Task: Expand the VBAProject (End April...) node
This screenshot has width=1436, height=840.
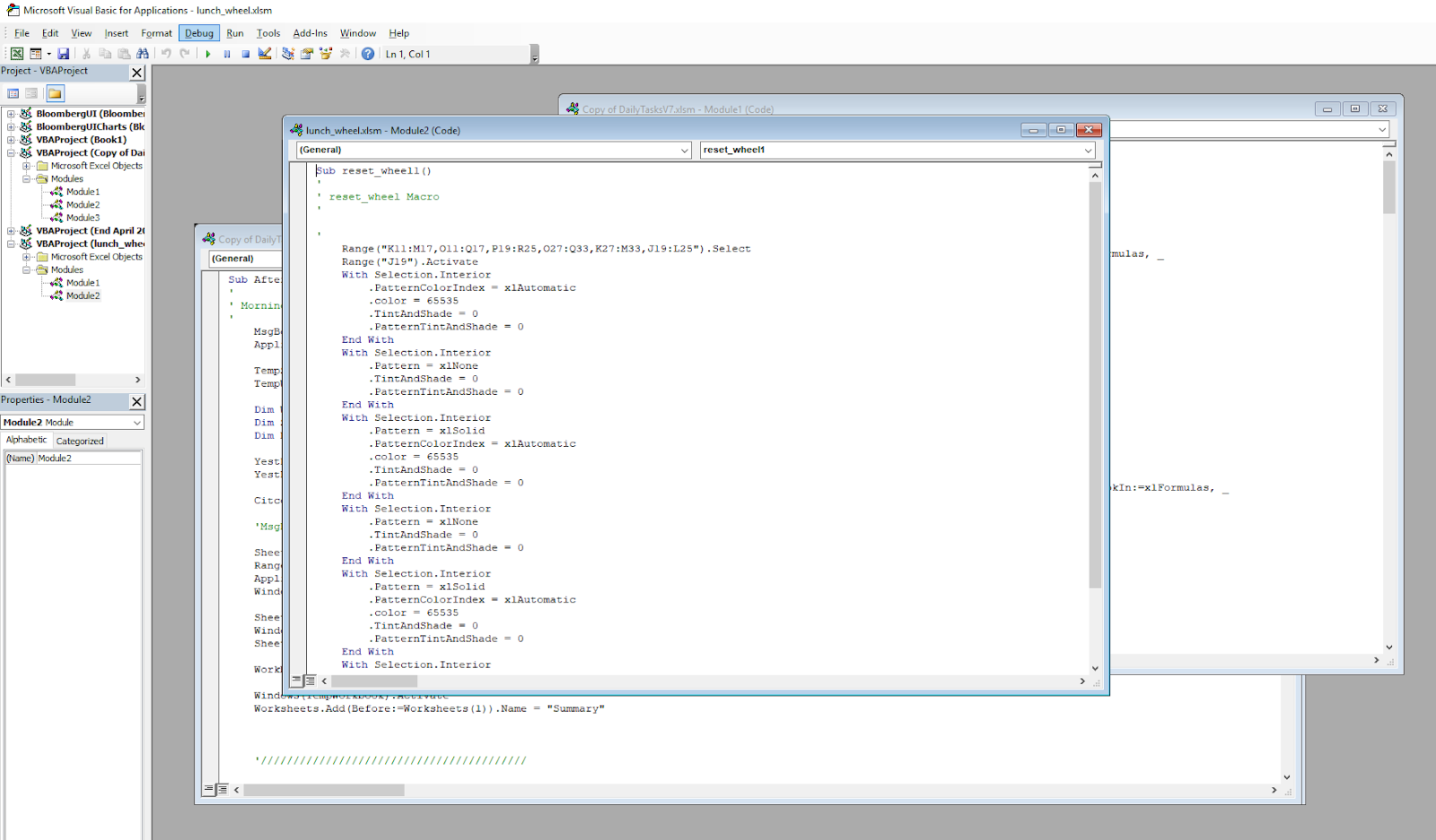Action: [11, 231]
